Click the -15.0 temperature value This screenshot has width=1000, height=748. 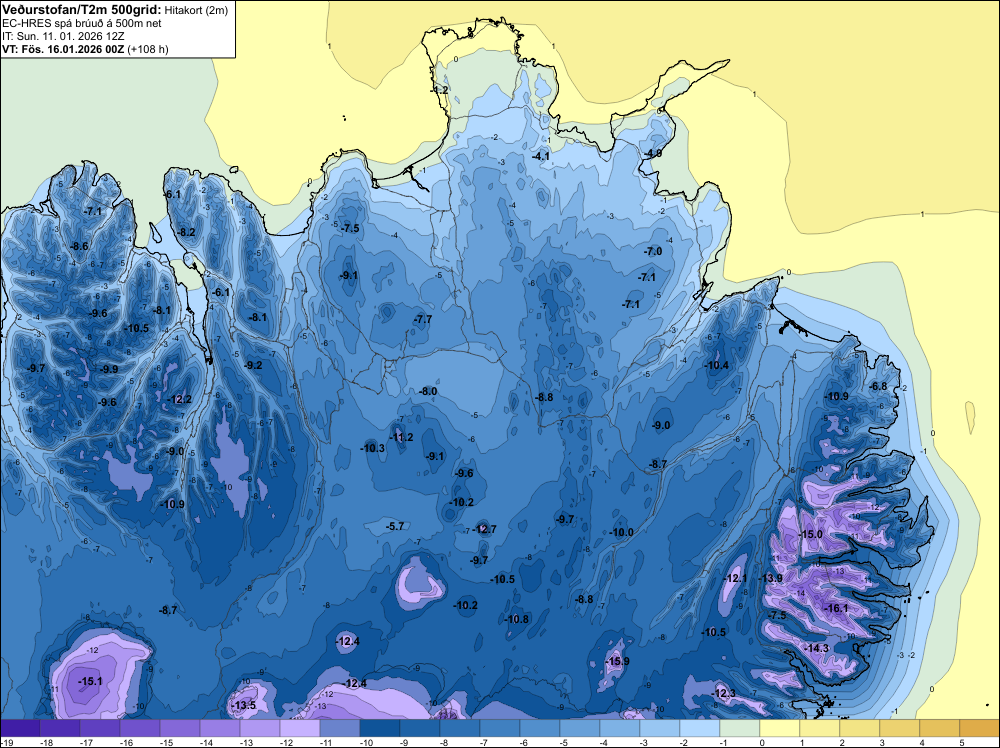click(811, 534)
